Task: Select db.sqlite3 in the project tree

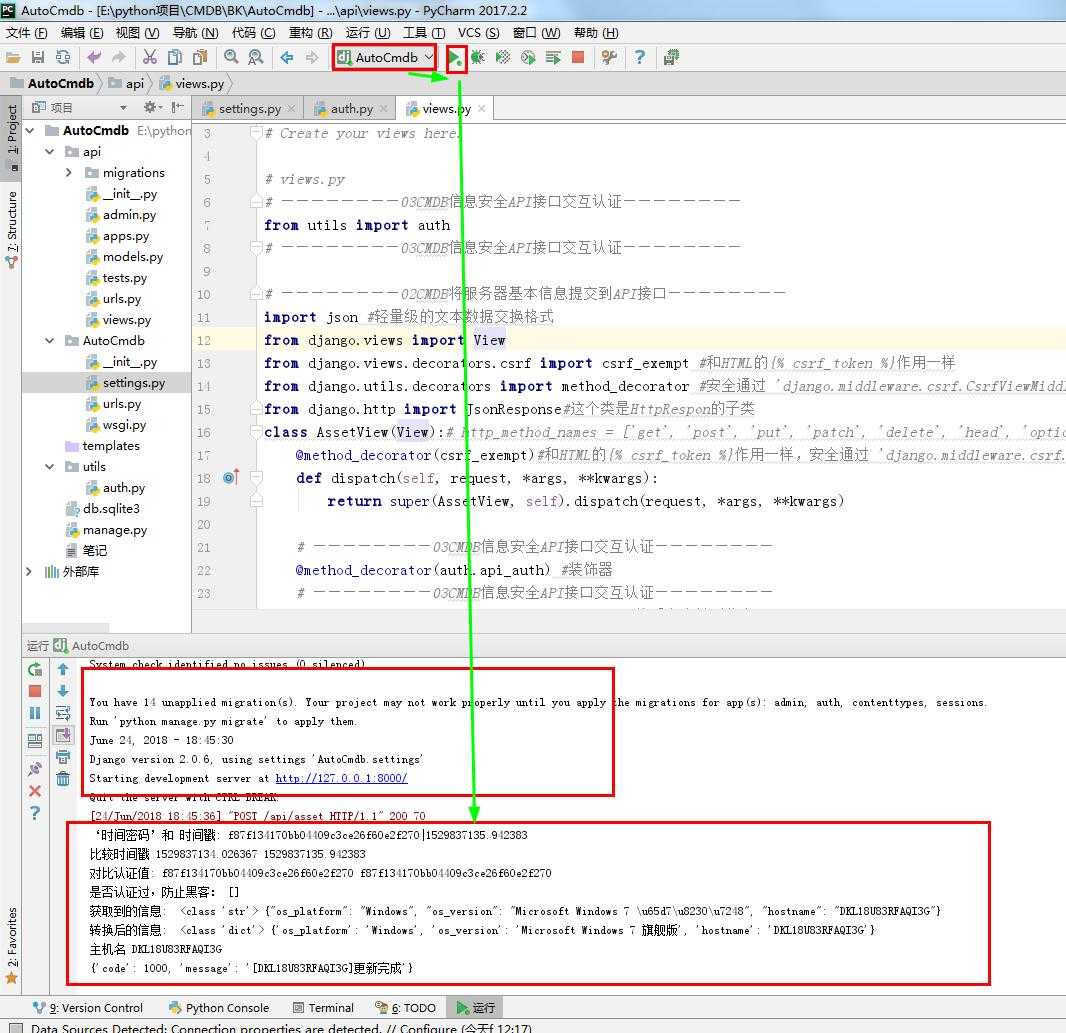Action: click(103, 509)
